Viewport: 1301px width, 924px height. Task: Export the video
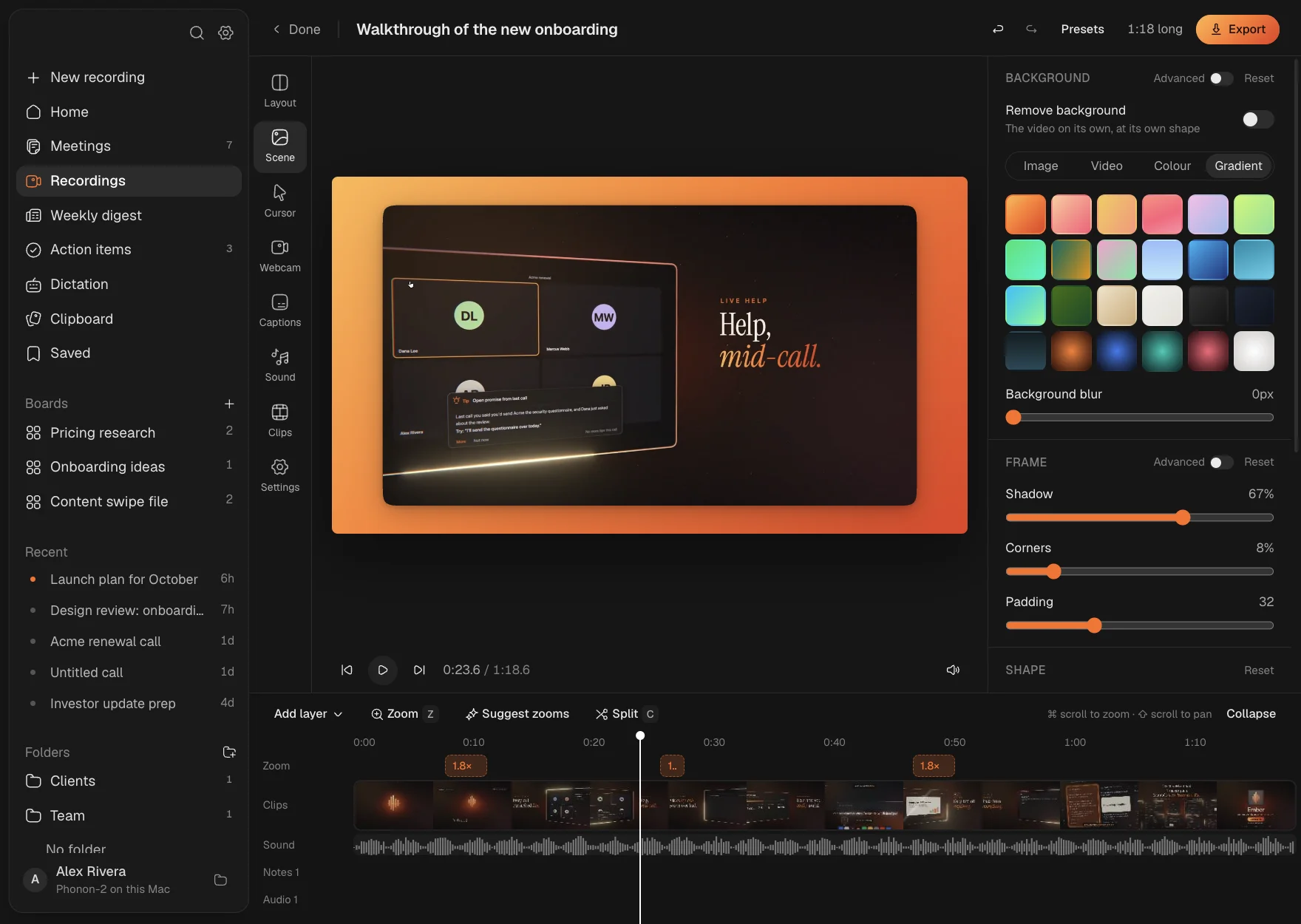[1237, 29]
